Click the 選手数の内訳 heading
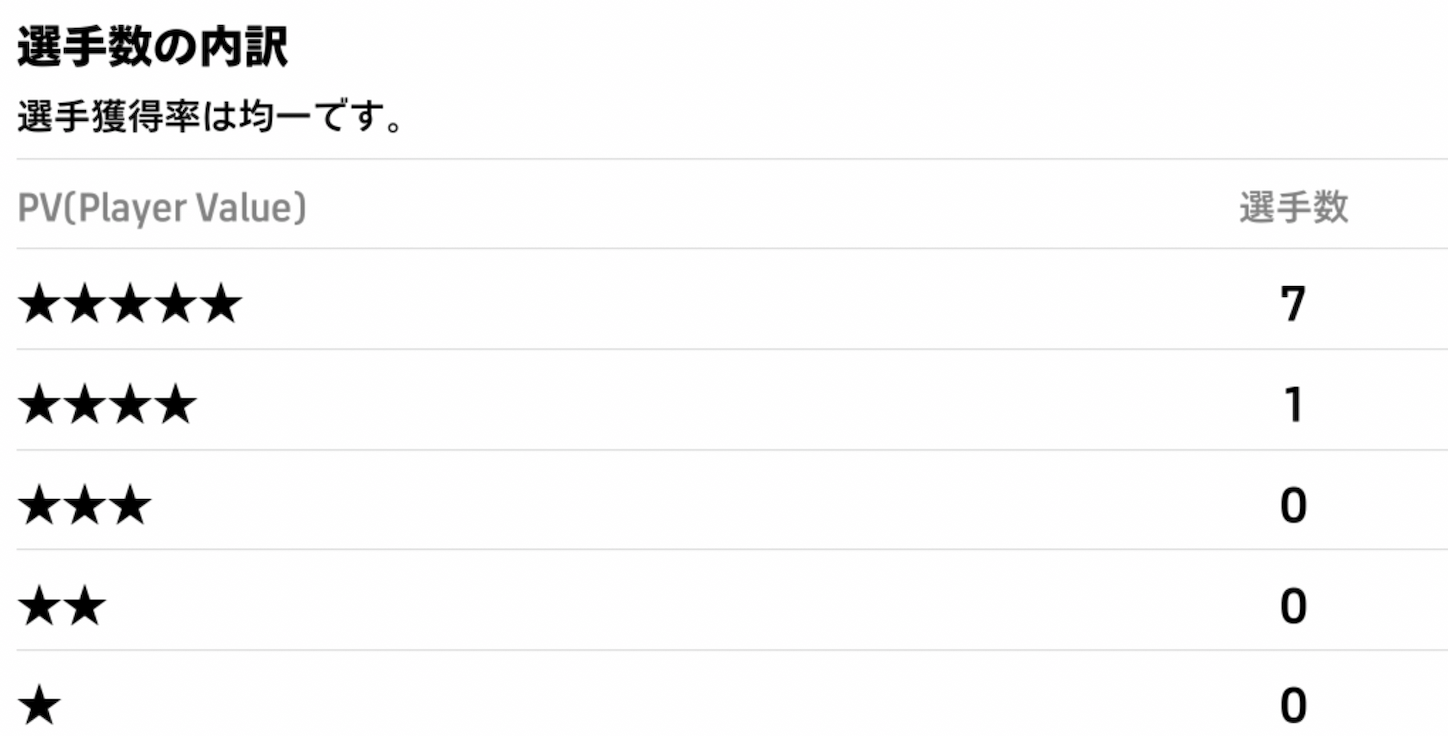1448x736 pixels. 152,50
